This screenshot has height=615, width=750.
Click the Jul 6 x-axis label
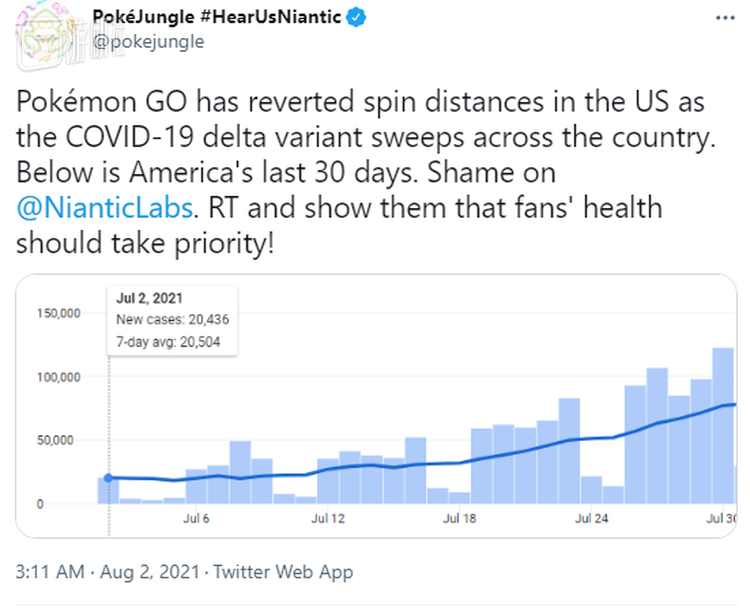[x=196, y=518]
